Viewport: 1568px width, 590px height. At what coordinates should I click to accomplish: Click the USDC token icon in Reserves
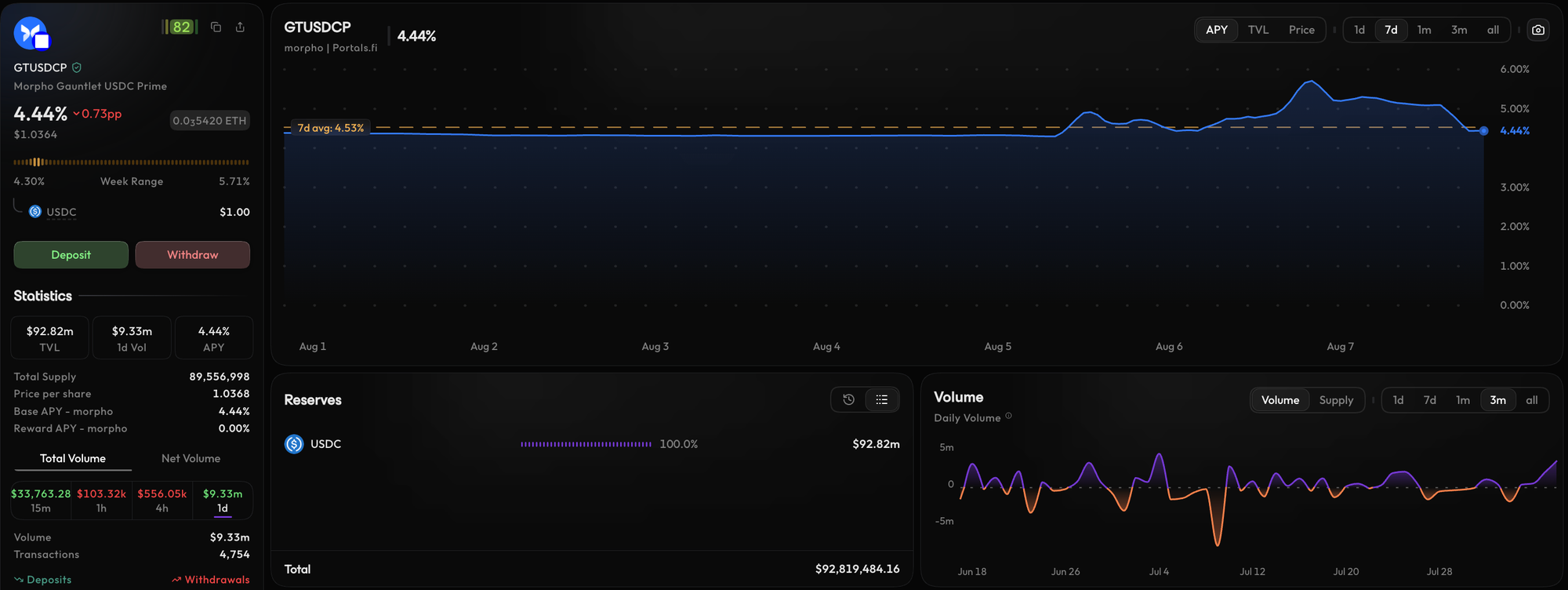pyautogui.click(x=294, y=444)
